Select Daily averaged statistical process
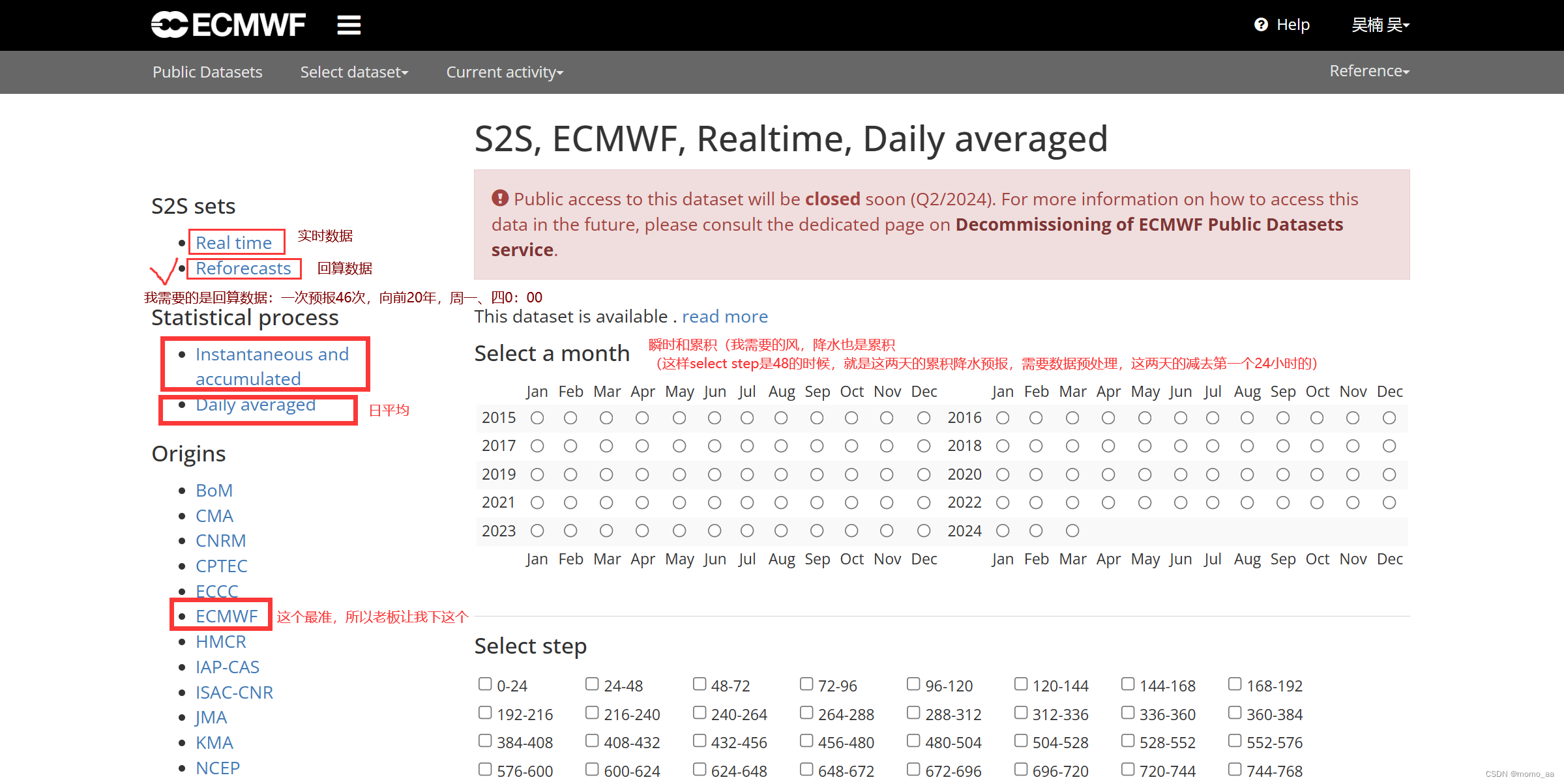The height and width of the screenshot is (784, 1564). coord(256,404)
